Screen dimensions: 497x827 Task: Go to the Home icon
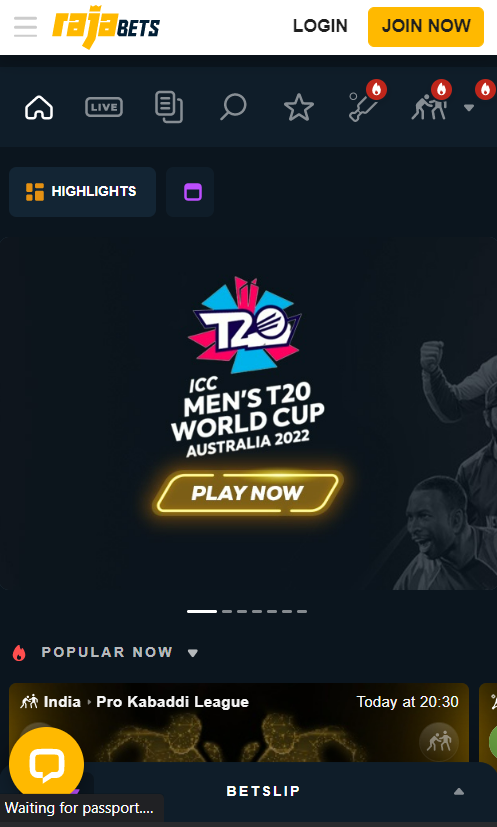(x=39, y=108)
